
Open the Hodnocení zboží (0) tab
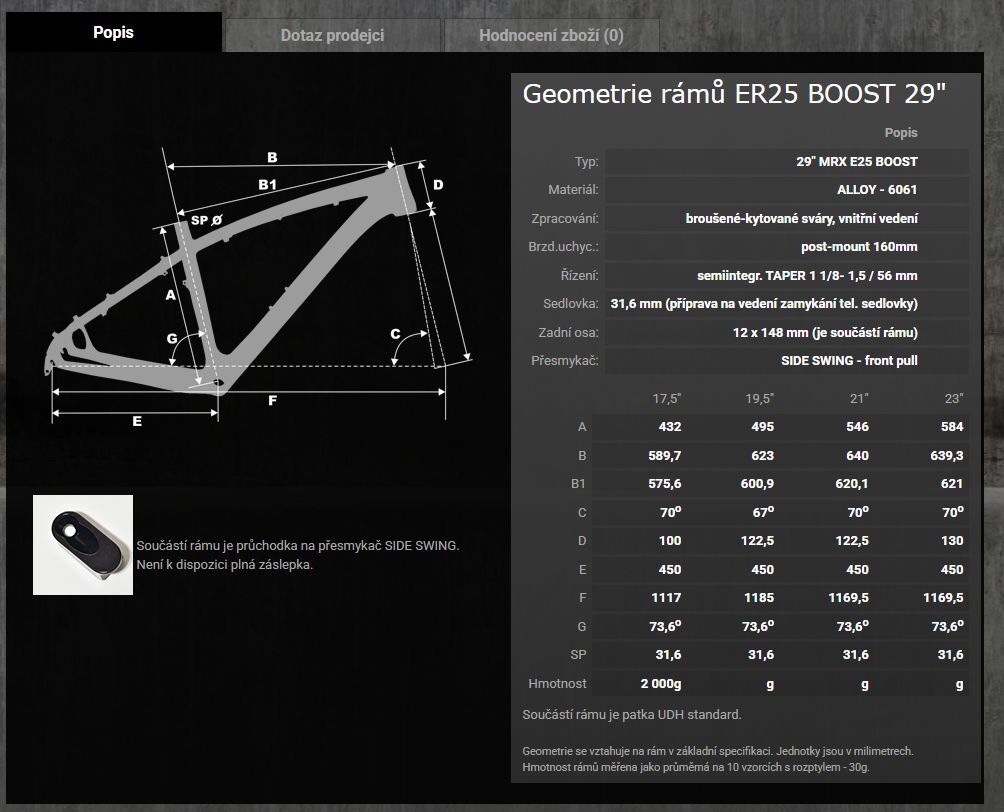point(550,35)
